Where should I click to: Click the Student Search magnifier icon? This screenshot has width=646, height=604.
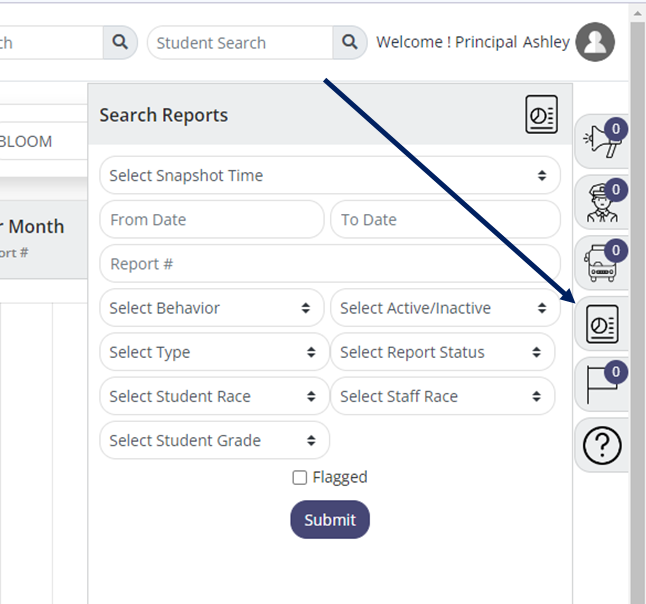pyautogui.click(x=349, y=42)
